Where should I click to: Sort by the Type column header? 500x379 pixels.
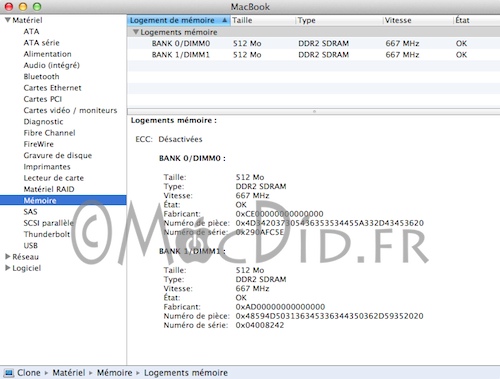pos(339,20)
